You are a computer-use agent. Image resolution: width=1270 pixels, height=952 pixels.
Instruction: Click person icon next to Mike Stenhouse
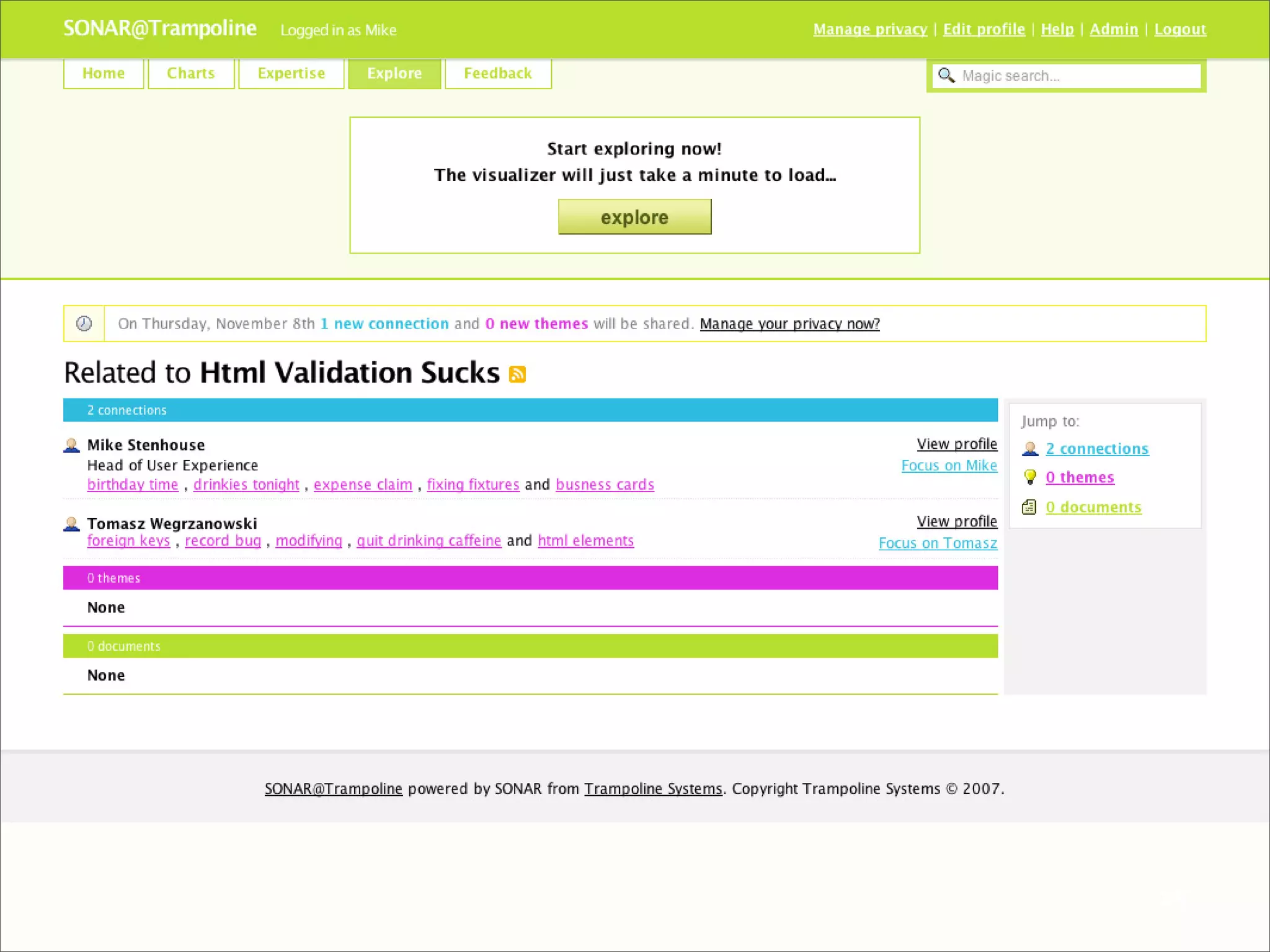[72, 446]
